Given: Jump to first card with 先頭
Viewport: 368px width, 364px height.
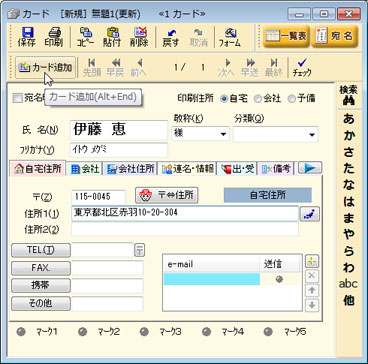Looking at the screenshot, I should click(92, 68).
